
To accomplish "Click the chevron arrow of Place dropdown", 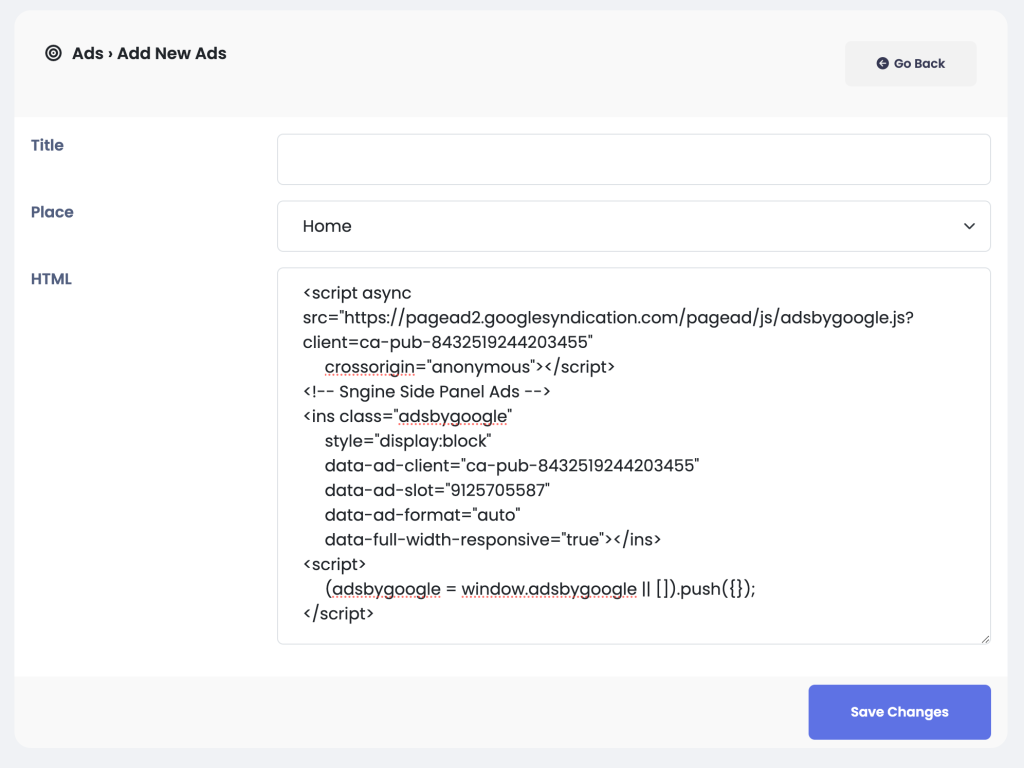I will pyautogui.click(x=969, y=226).
